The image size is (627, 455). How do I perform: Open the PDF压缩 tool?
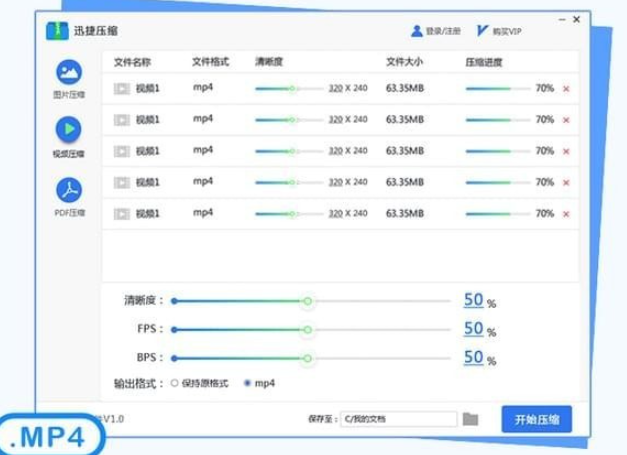[x=69, y=197]
